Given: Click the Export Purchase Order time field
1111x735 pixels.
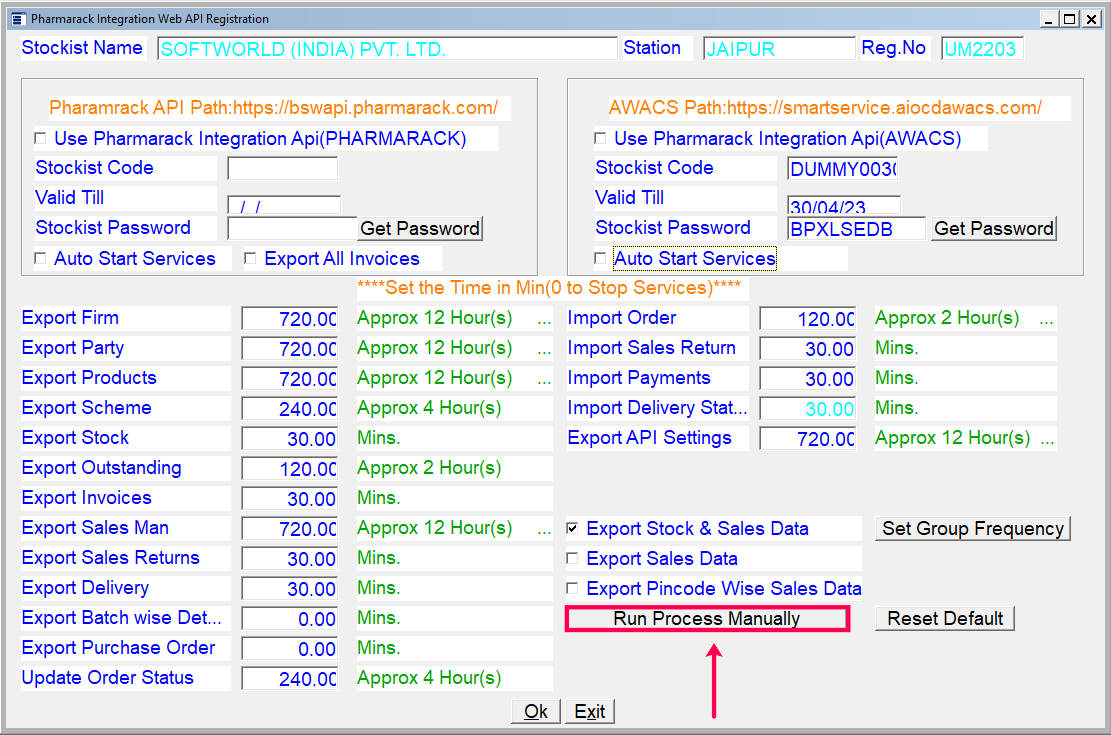Looking at the screenshot, I should tap(290, 649).
